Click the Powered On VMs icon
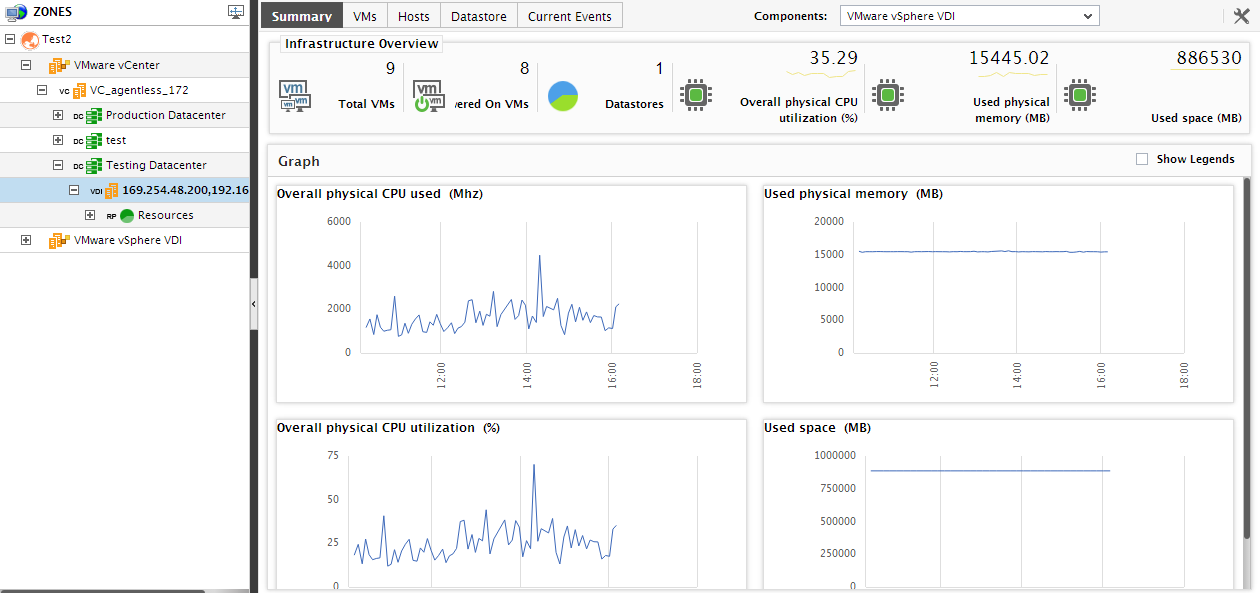This screenshot has width=1260, height=593. pyautogui.click(x=429, y=95)
